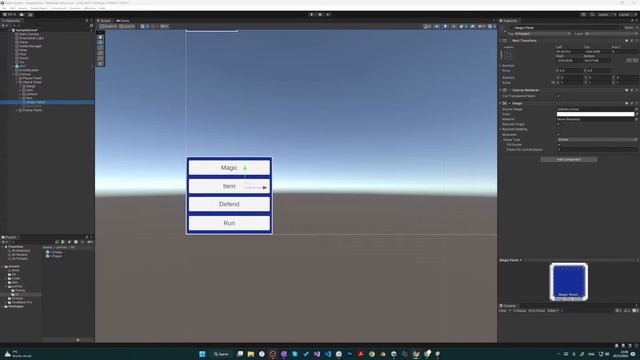Select the Project tab
Image resolution: width=640 pixels, height=360 pixels.
coord(9,237)
